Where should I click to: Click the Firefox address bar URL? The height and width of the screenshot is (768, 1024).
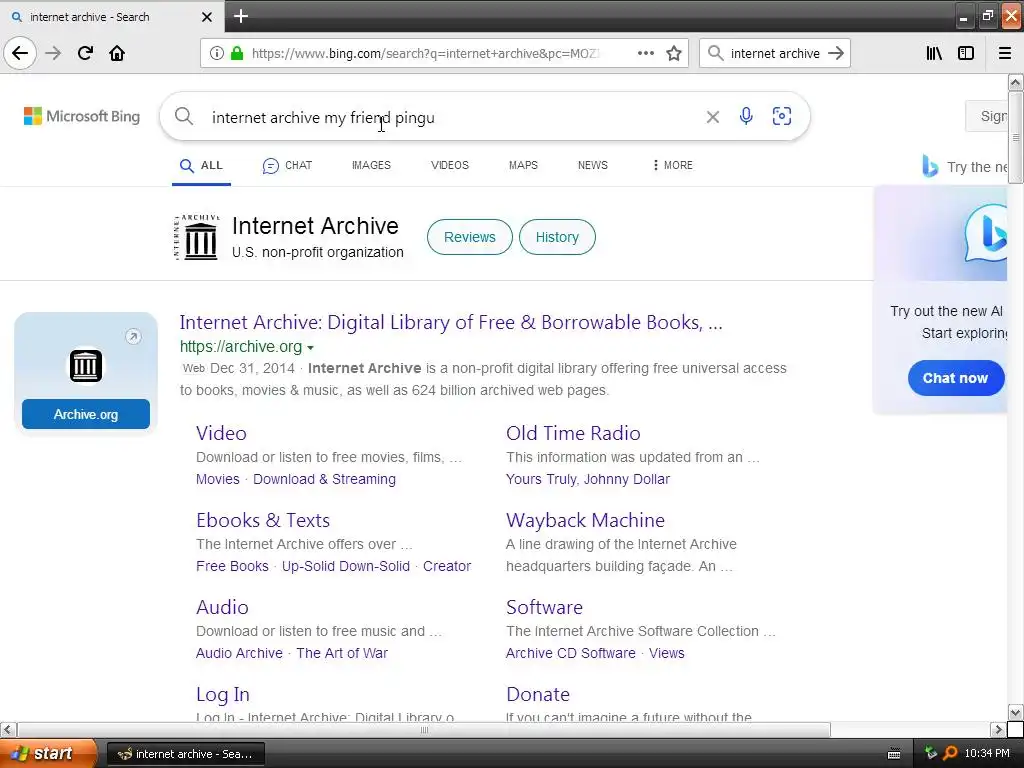[424, 53]
